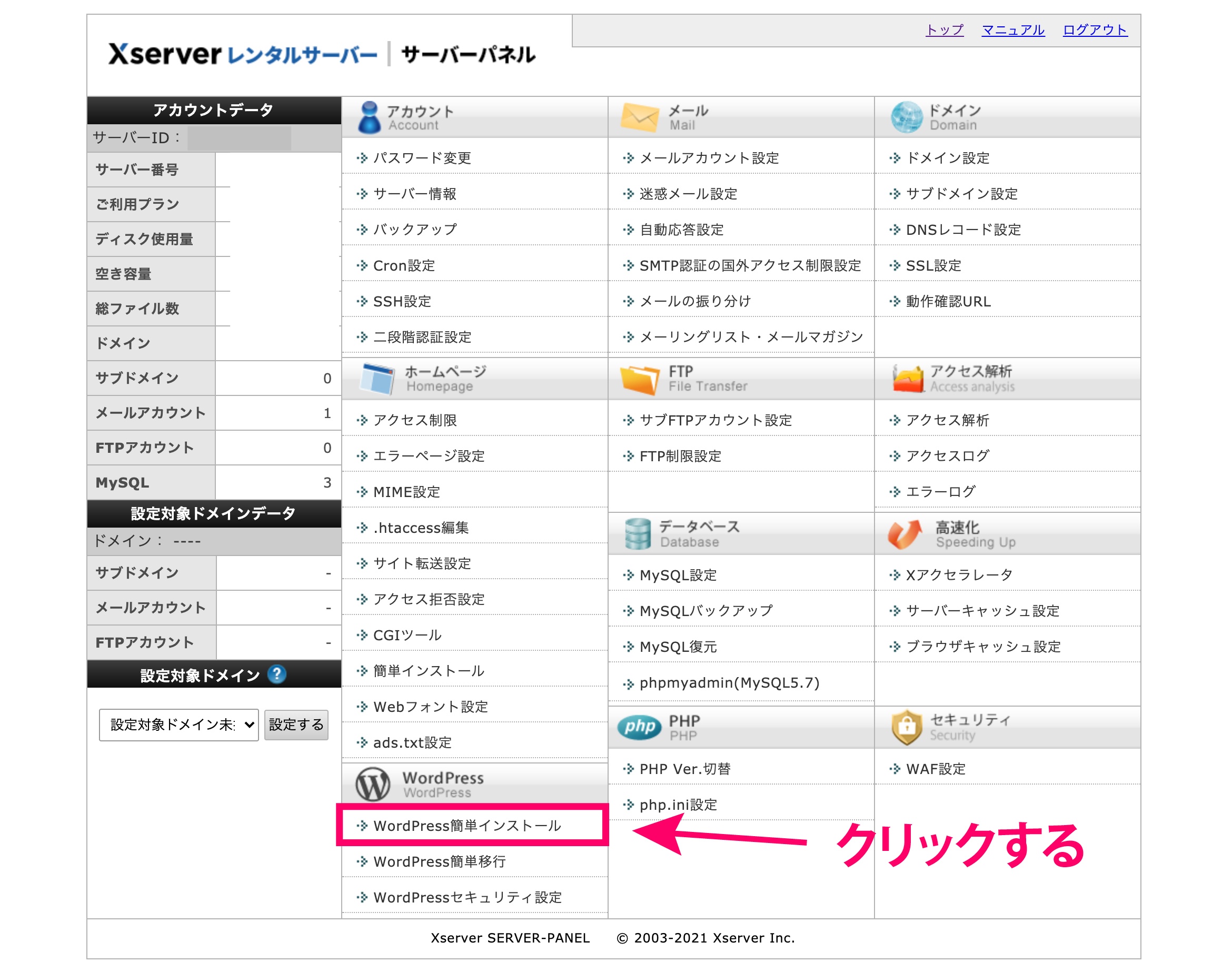Click the Domain globe icon
Image resolution: width=1232 pixels, height=972 pixels.
click(x=906, y=117)
